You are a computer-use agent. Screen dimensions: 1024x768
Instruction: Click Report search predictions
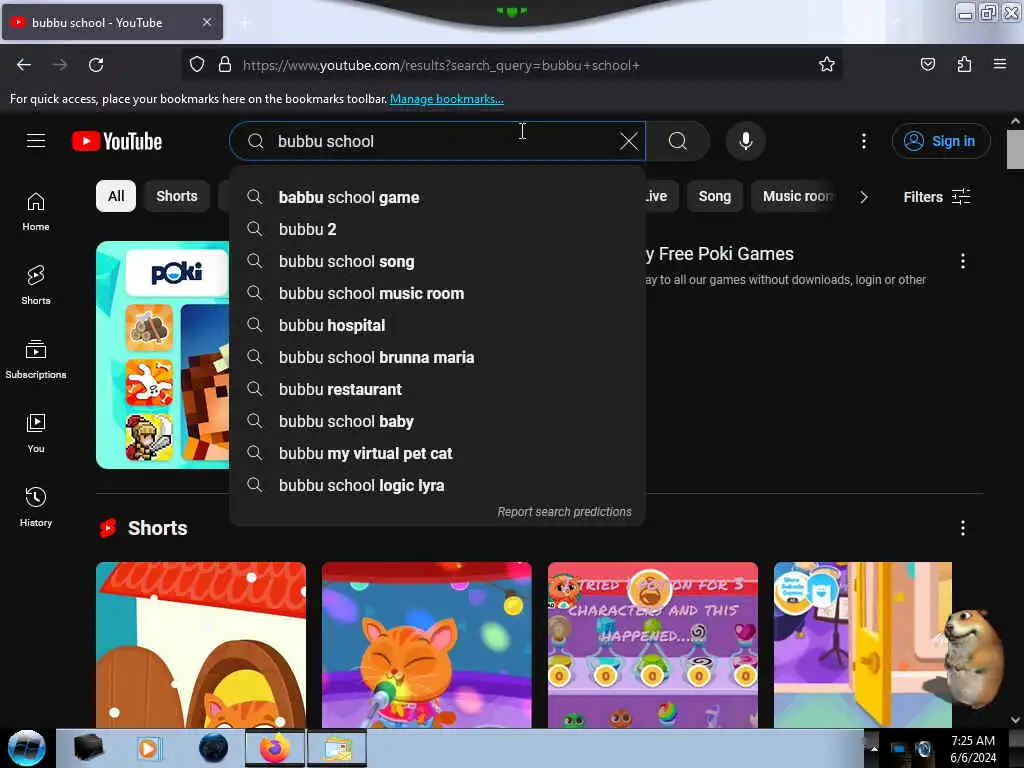coord(564,512)
